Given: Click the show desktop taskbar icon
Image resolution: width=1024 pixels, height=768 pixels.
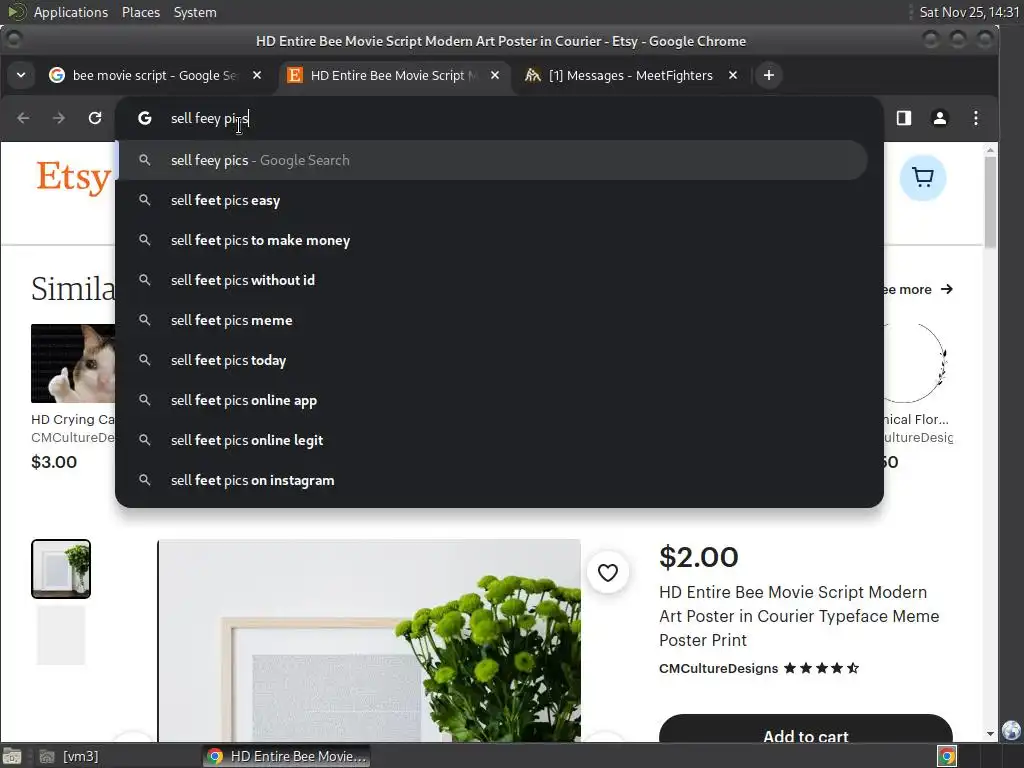Looking at the screenshot, I should (12, 756).
